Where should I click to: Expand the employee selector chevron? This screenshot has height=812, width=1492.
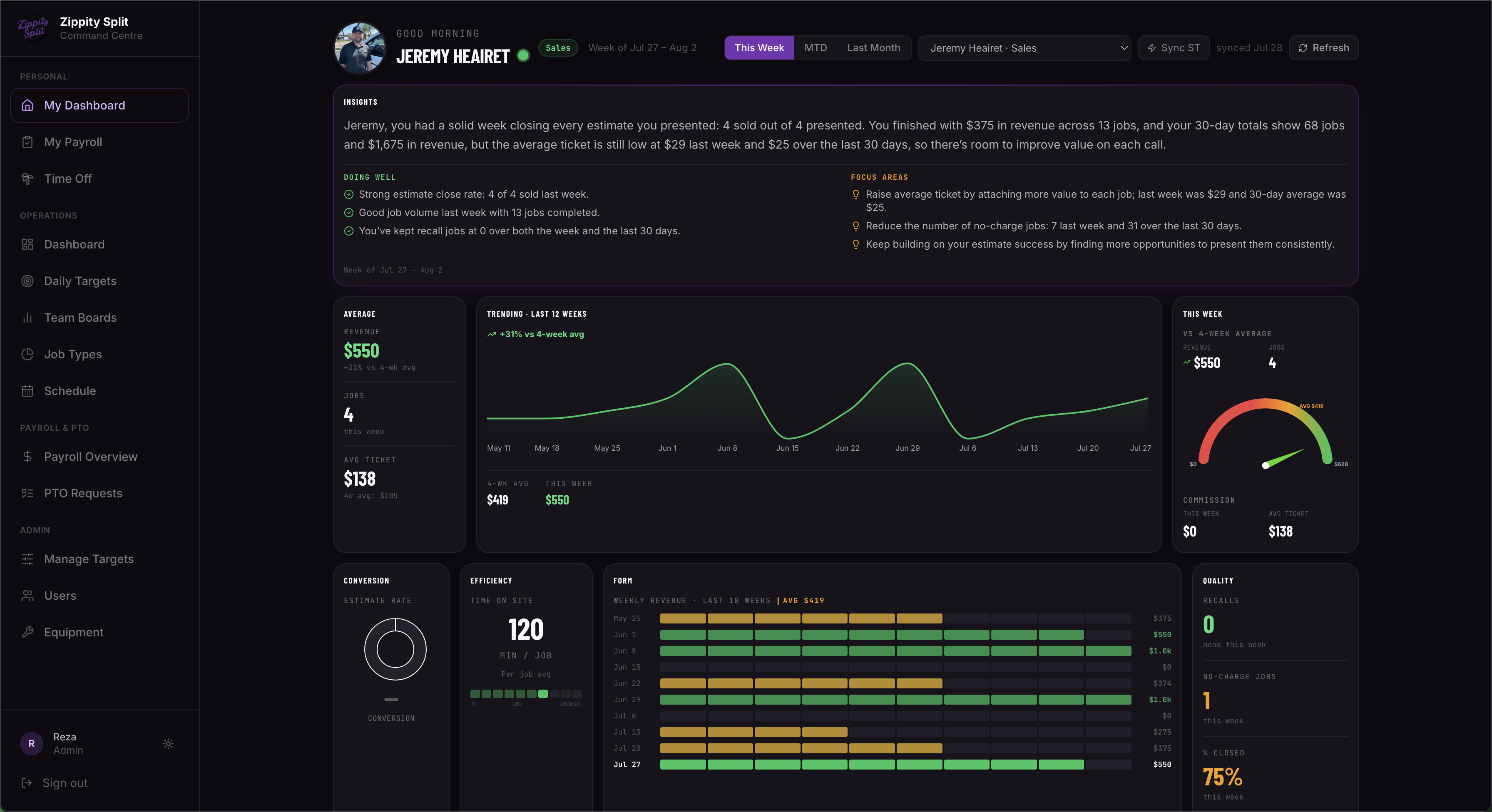point(1124,48)
